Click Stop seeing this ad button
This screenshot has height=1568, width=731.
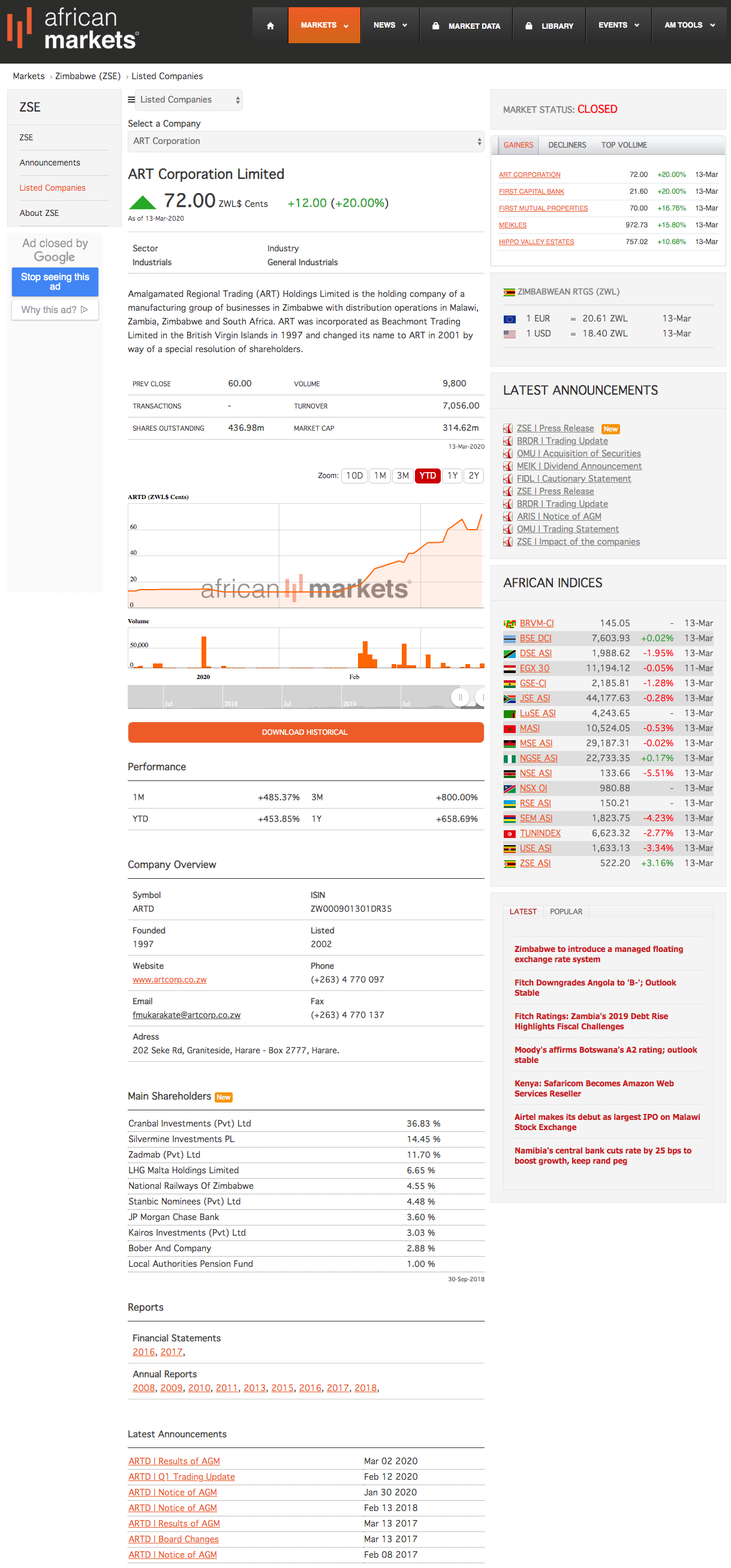tap(55, 282)
